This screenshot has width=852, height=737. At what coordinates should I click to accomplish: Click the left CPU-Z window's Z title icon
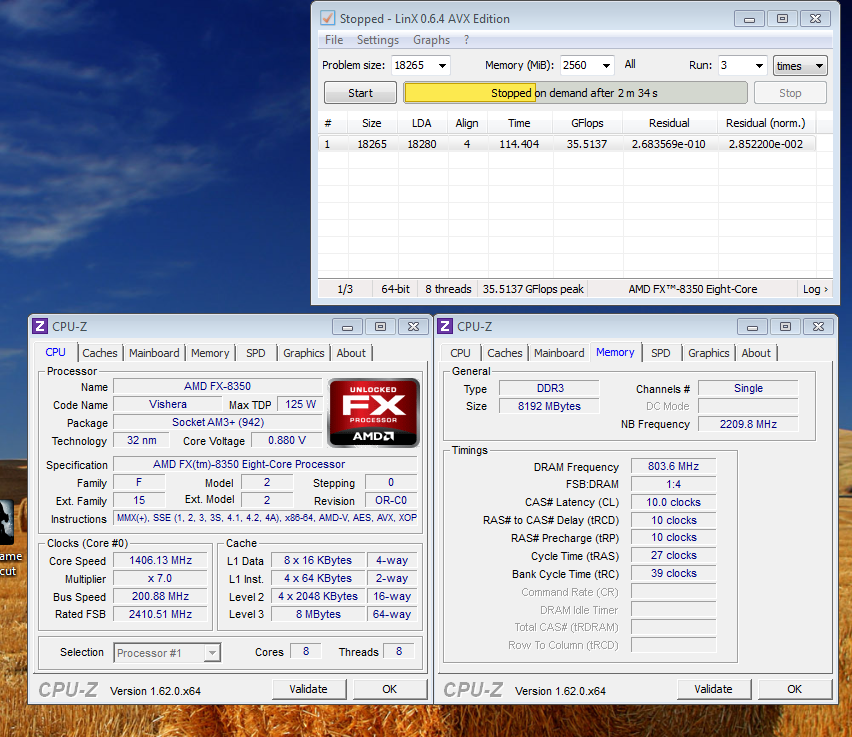(40, 326)
